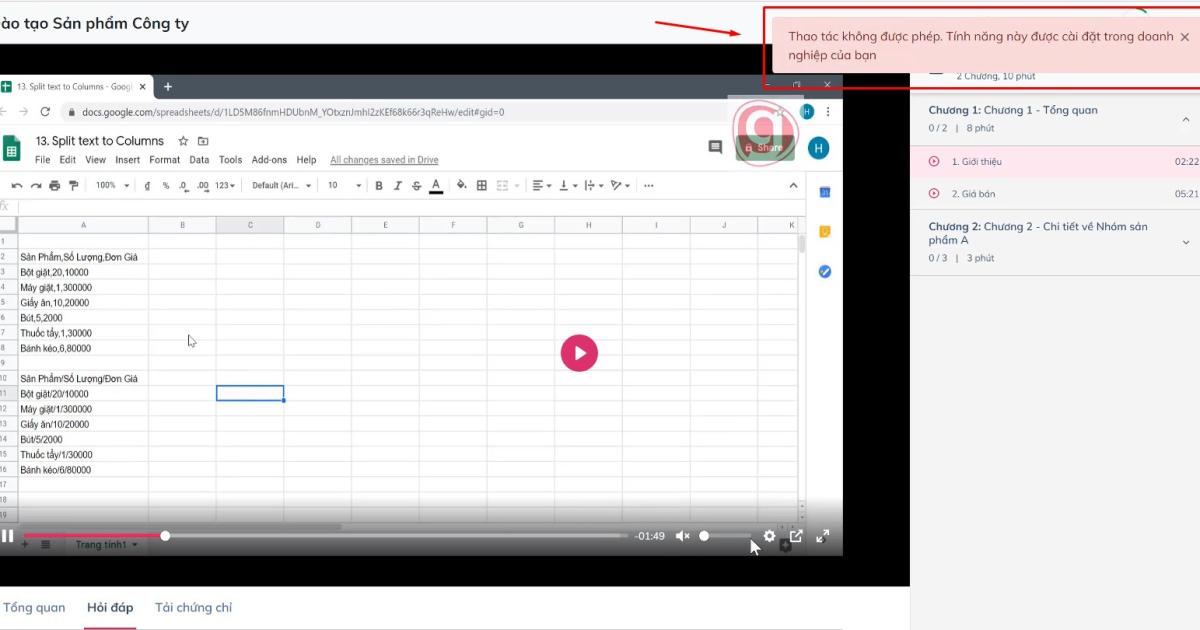Image resolution: width=1200 pixels, height=630 pixels.
Task: Seek on the video progress bar
Action: tap(326, 536)
